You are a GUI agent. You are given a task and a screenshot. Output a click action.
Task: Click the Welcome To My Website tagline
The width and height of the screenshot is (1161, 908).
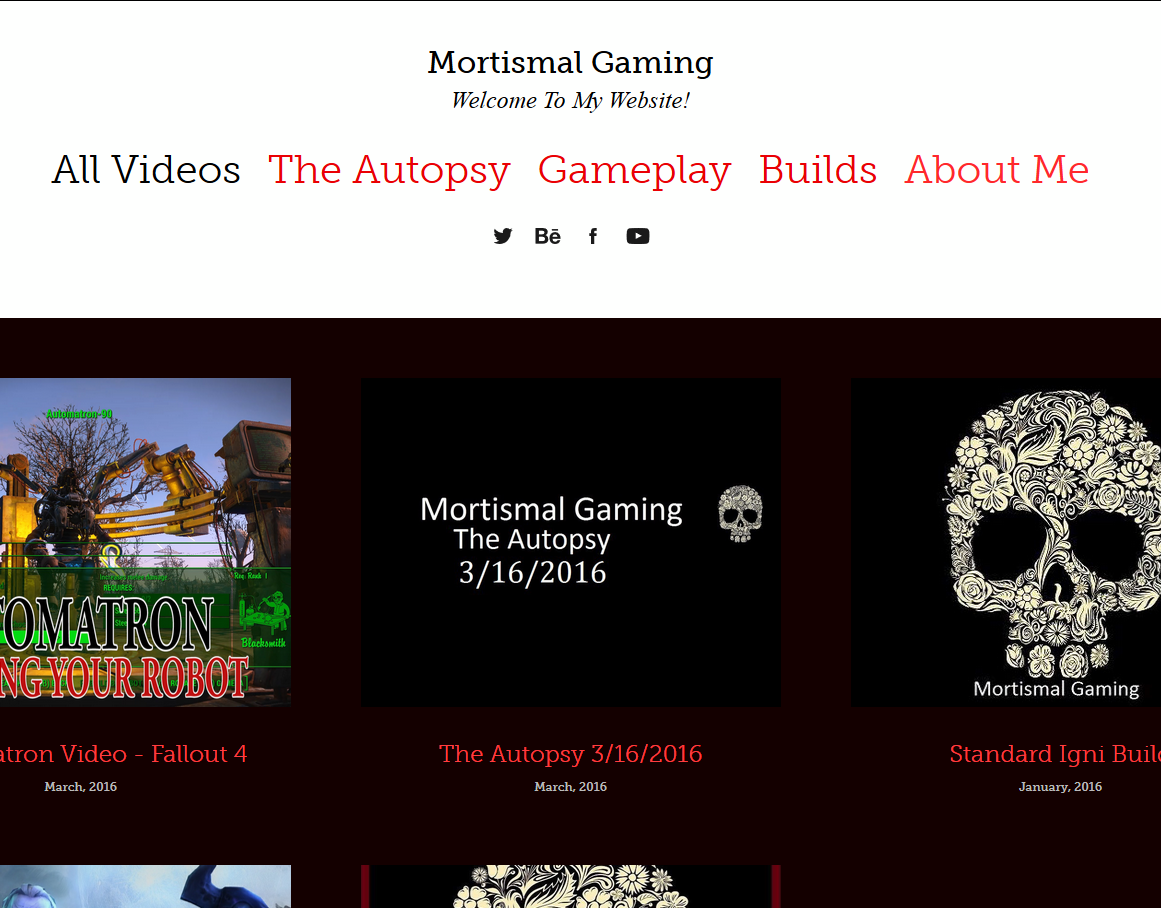tap(570, 101)
